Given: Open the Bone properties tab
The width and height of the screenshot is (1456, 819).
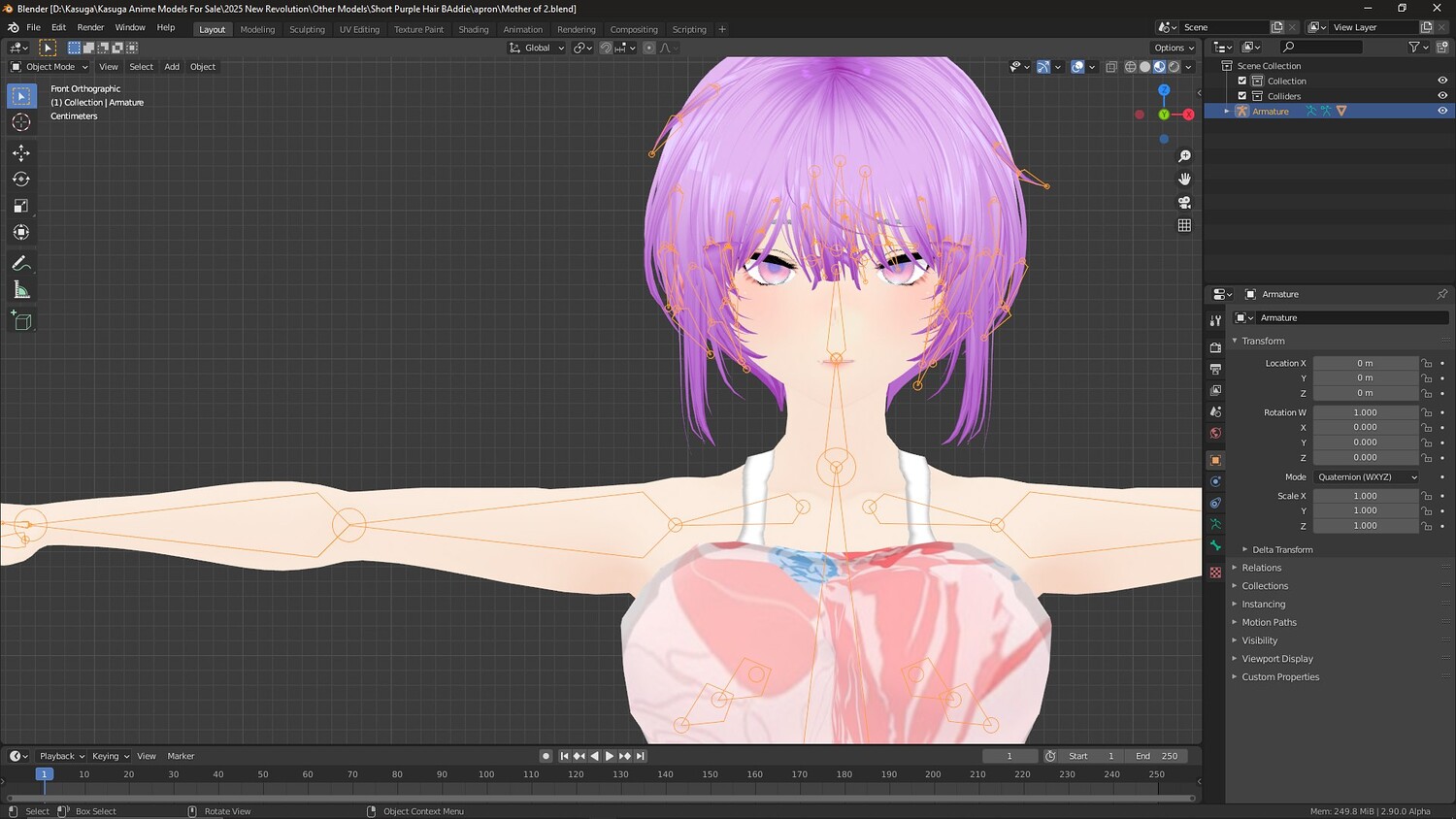Looking at the screenshot, I should [x=1215, y=545].
